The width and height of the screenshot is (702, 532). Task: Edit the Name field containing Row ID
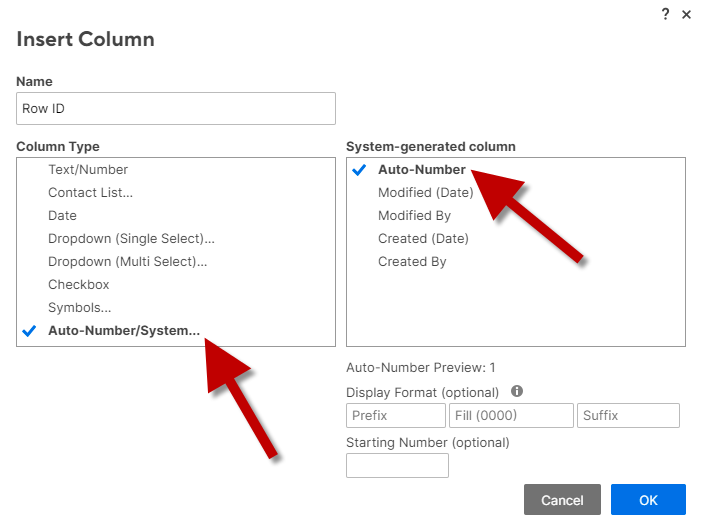(176, 108)
